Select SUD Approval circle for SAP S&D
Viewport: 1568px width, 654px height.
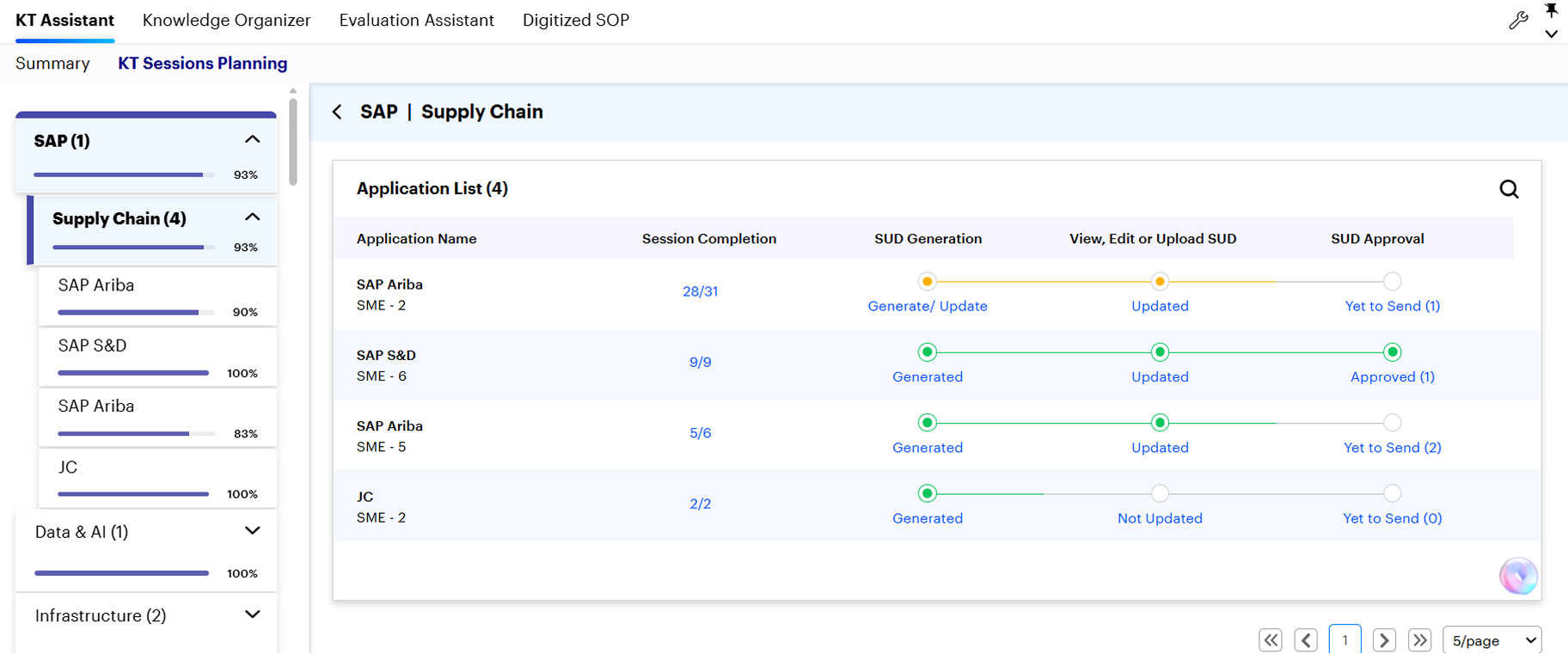coord(1393,352)
